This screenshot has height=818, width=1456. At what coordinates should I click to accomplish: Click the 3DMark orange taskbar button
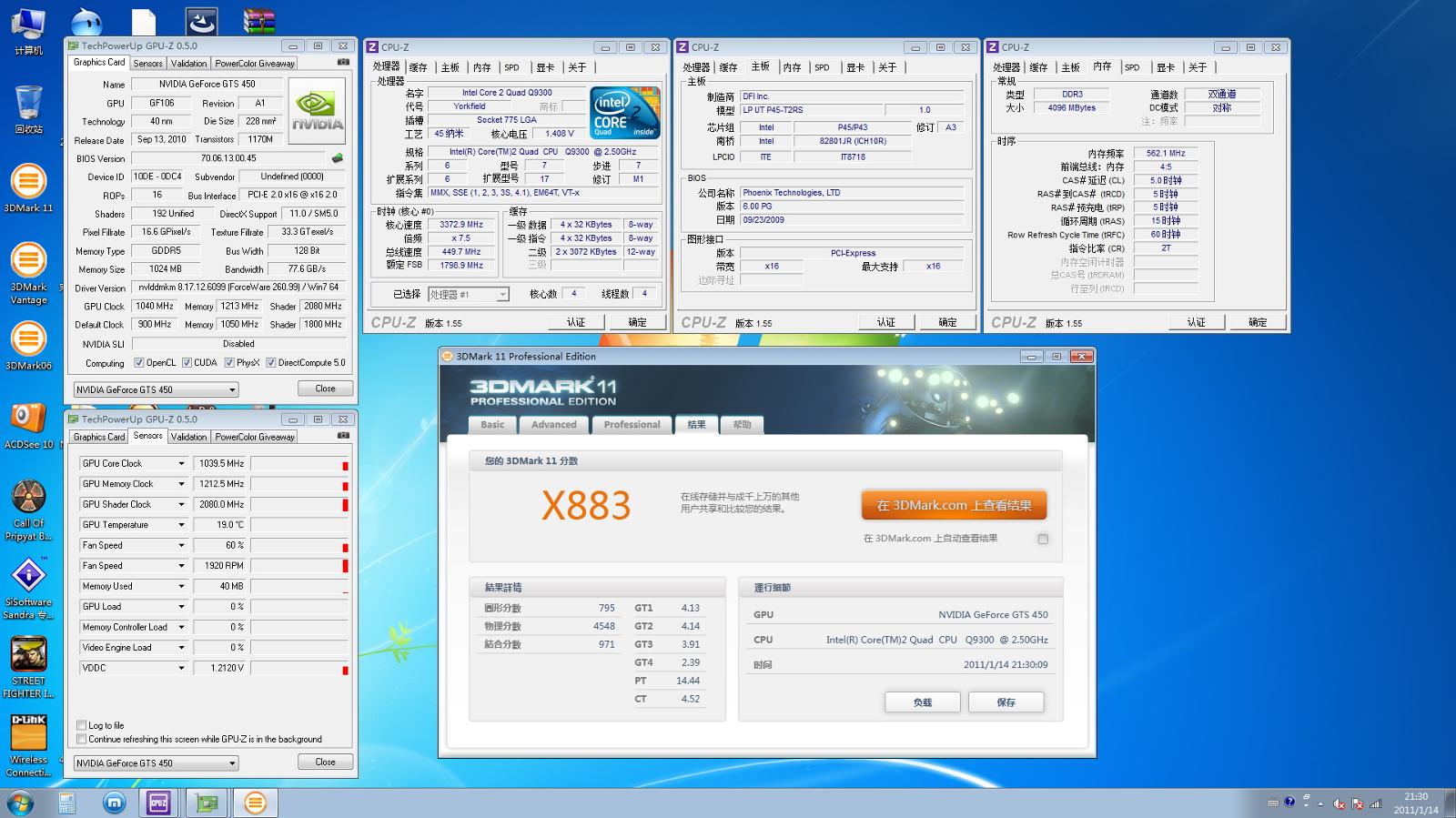(x=255, y=803)
